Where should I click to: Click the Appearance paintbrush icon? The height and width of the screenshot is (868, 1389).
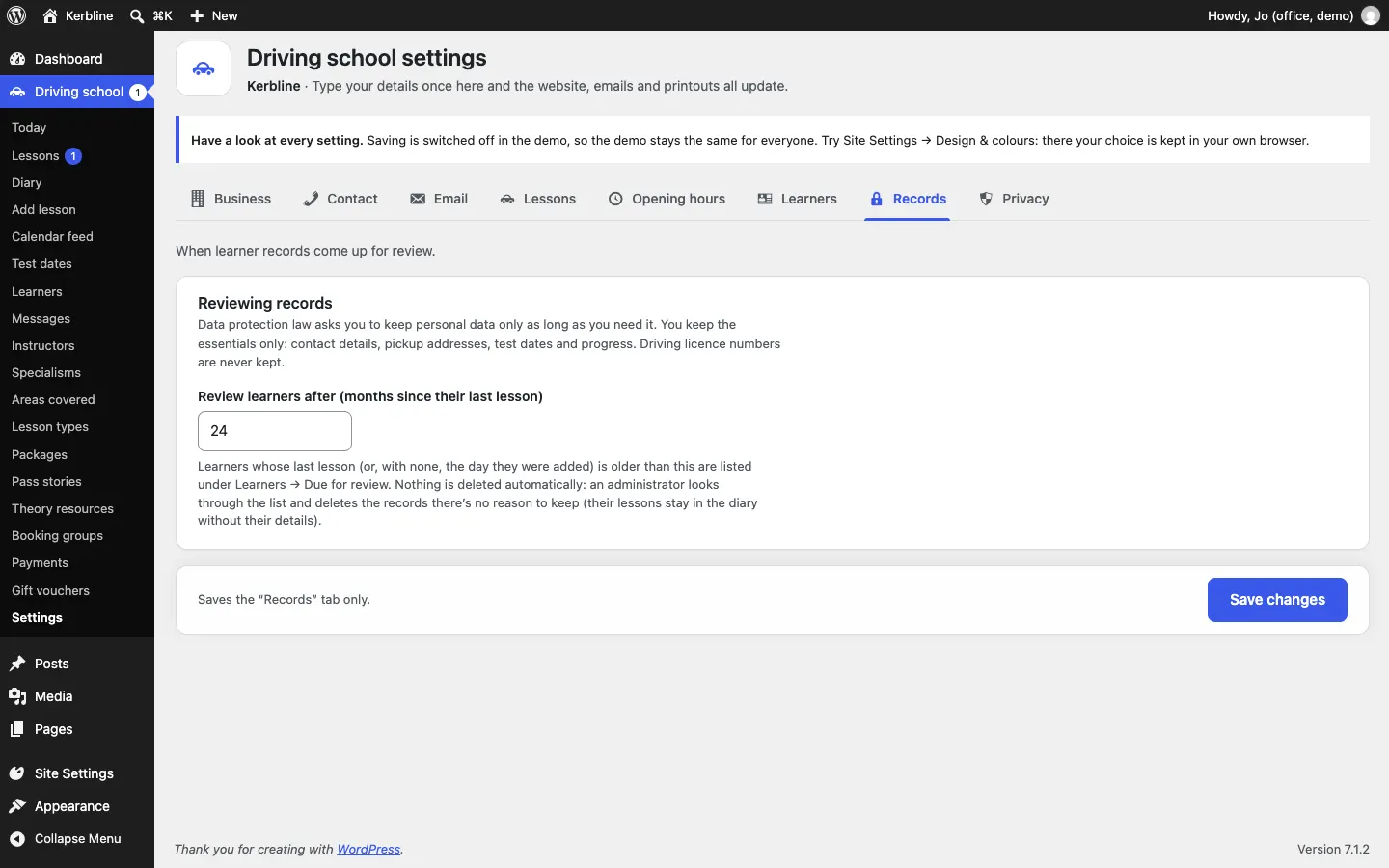click(17, 806)
